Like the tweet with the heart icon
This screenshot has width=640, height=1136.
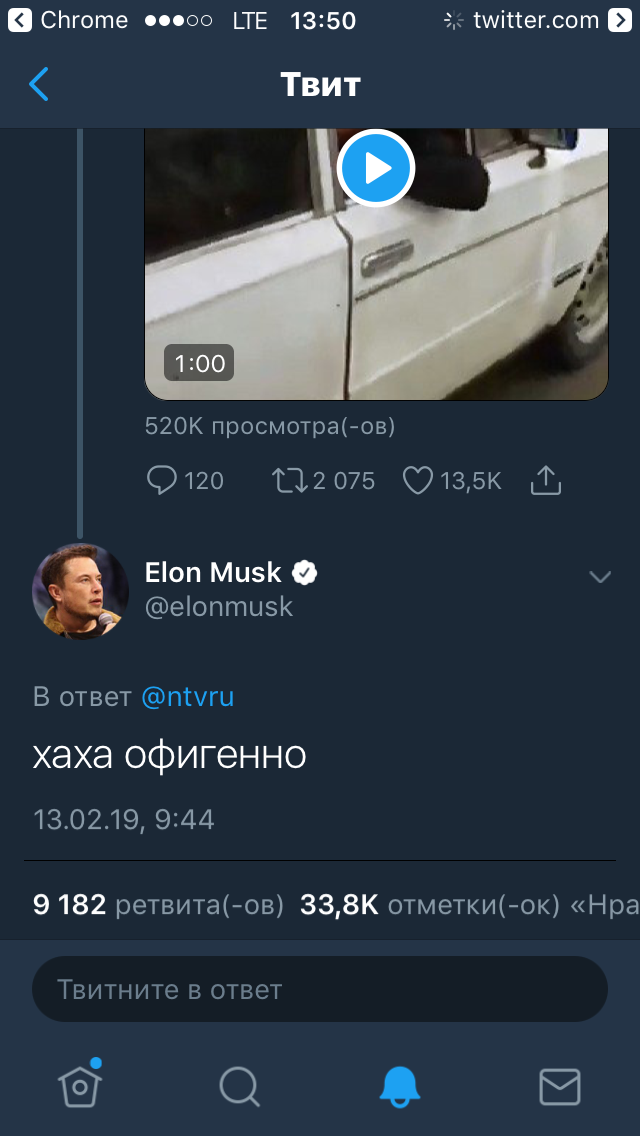click(x=417, y=481)
